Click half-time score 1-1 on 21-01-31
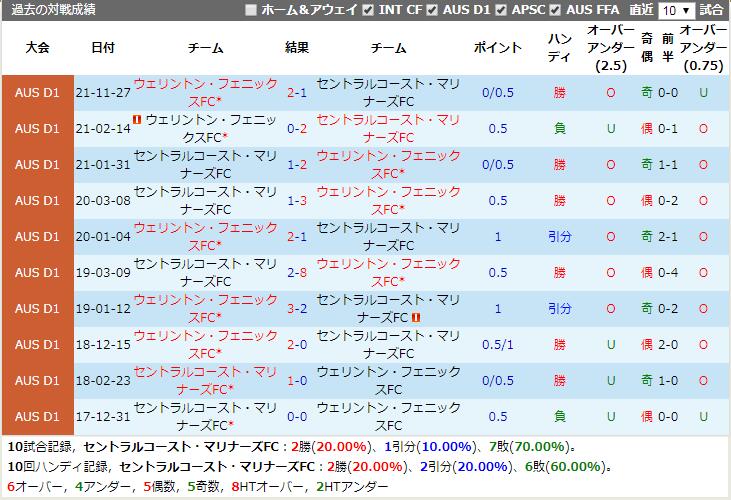This screenshot has width=731, height=500. [x=668, y=164]
